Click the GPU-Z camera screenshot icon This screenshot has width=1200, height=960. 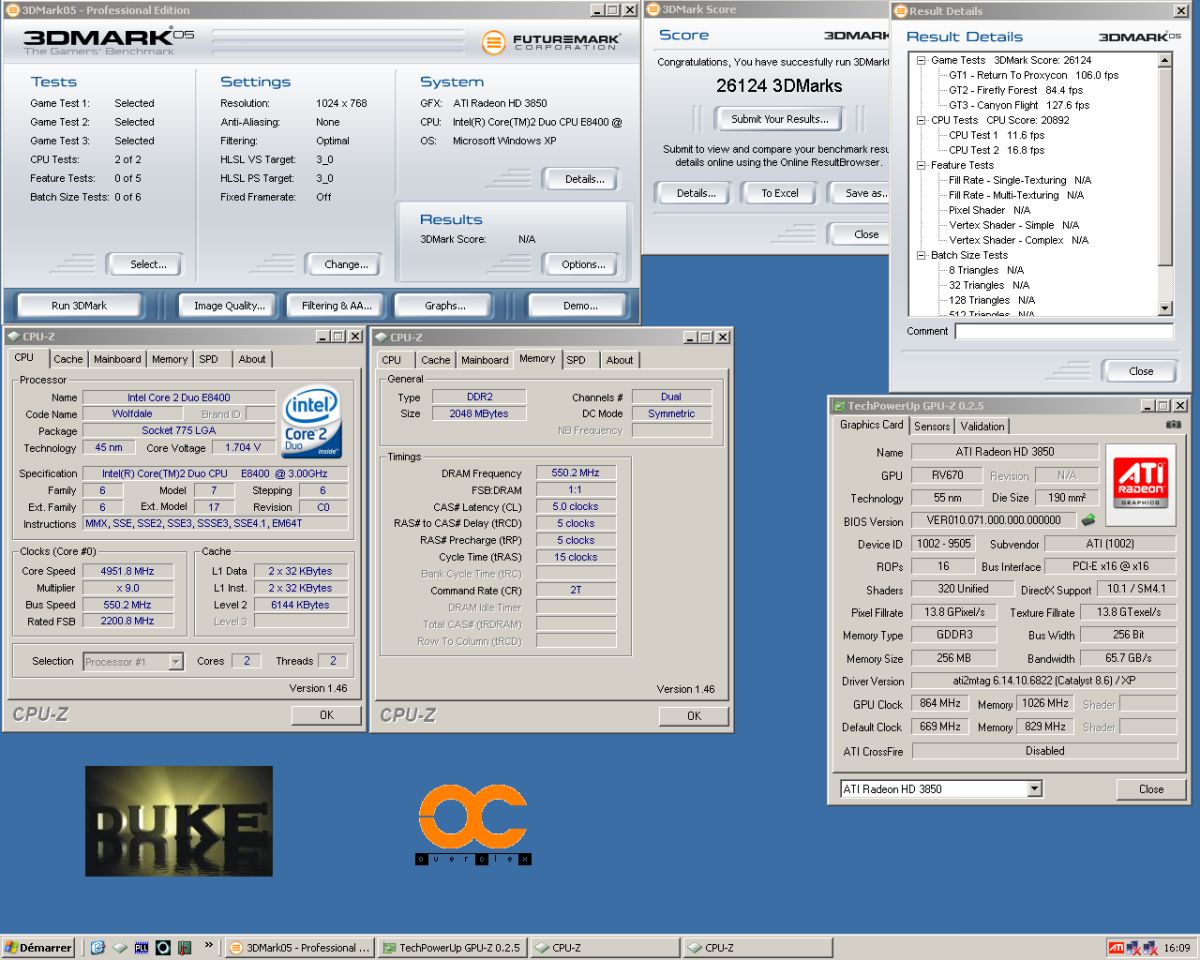tap(1173, 425)
